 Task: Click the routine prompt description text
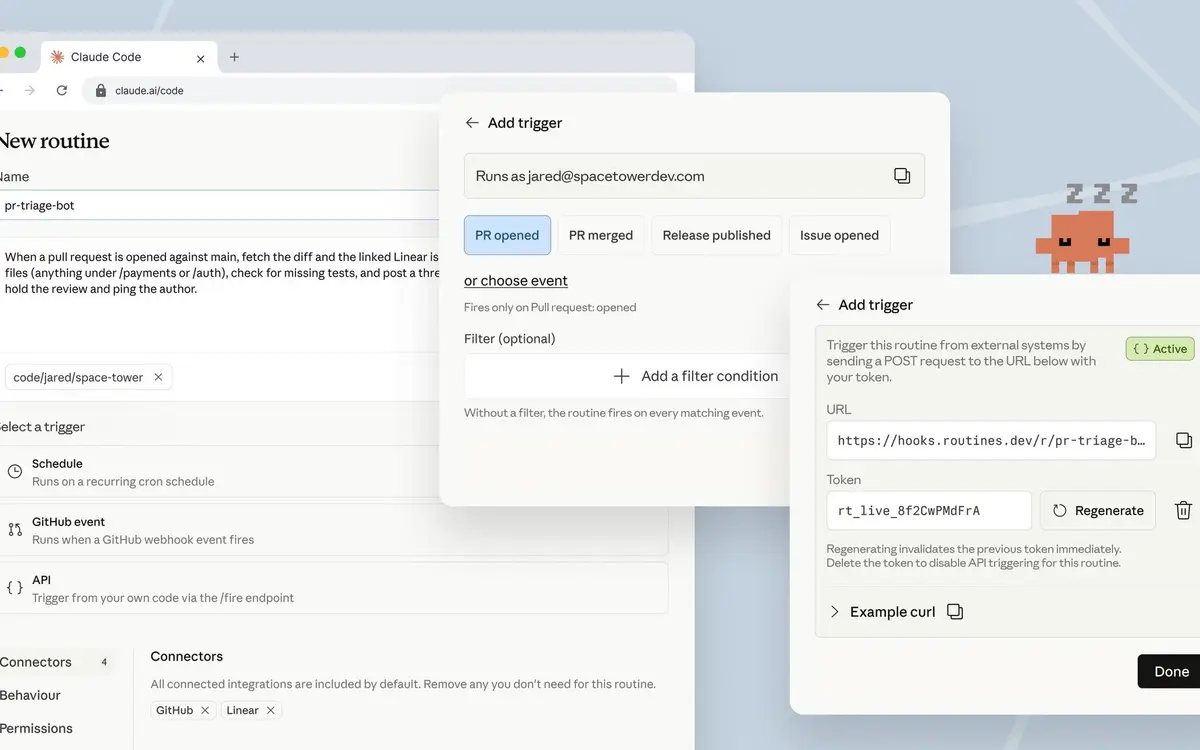[x=221, y=273]
